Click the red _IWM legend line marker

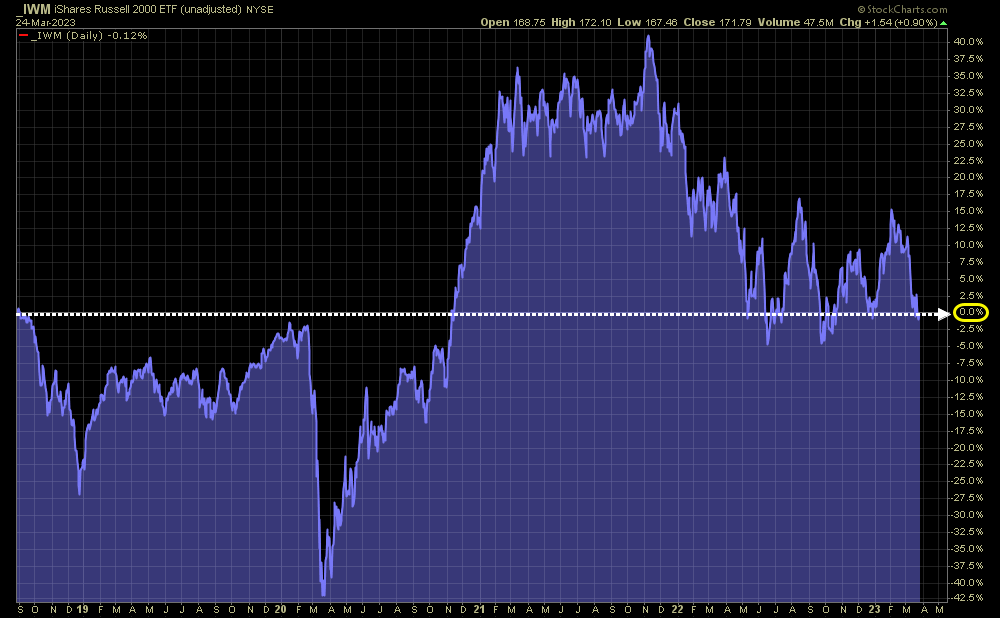pyautogui.click(x=24, y=36)
